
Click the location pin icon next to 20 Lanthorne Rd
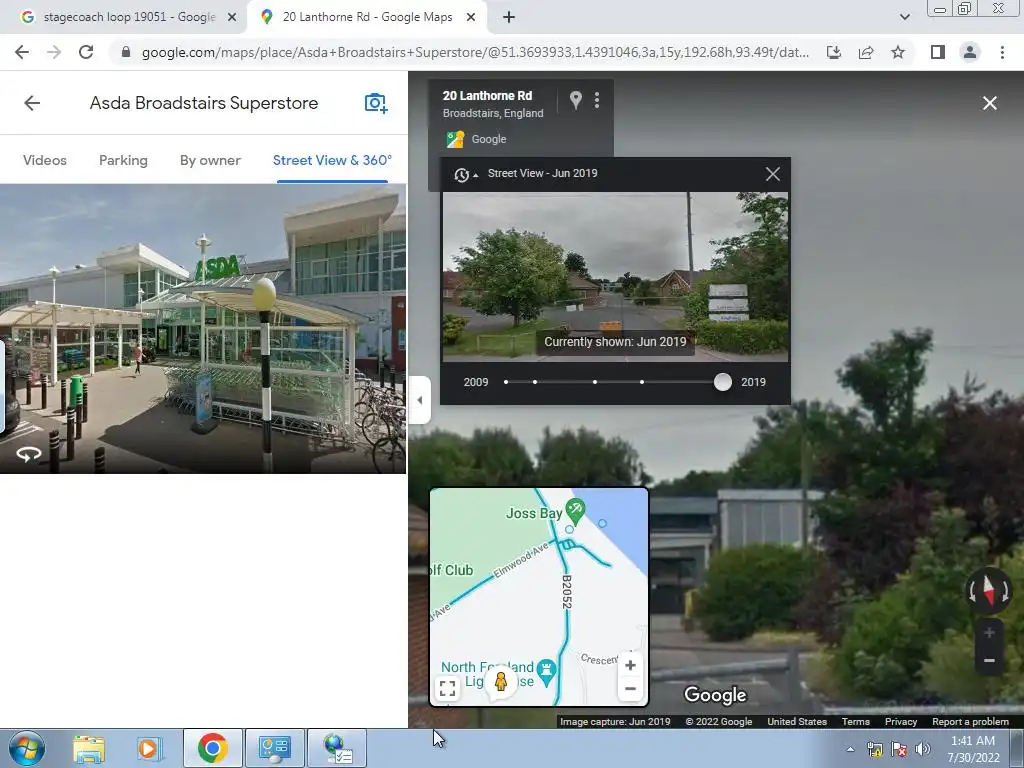pyautogui.click(x=575, y=100)
